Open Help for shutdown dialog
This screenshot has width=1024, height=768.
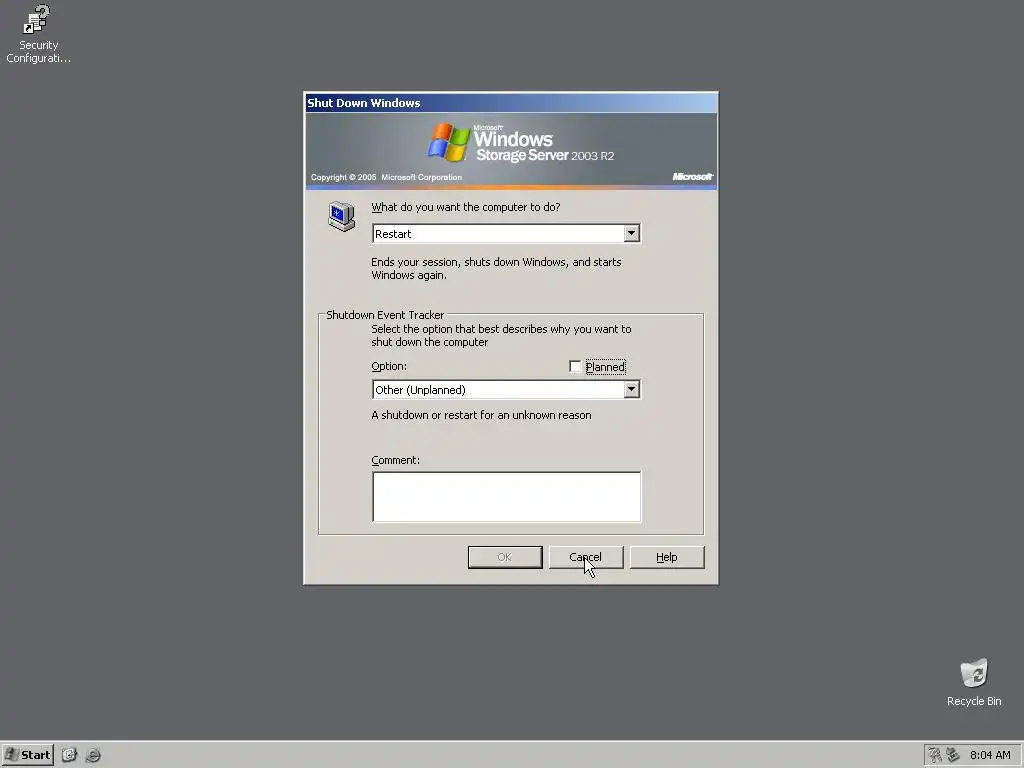tap(667, 557)
